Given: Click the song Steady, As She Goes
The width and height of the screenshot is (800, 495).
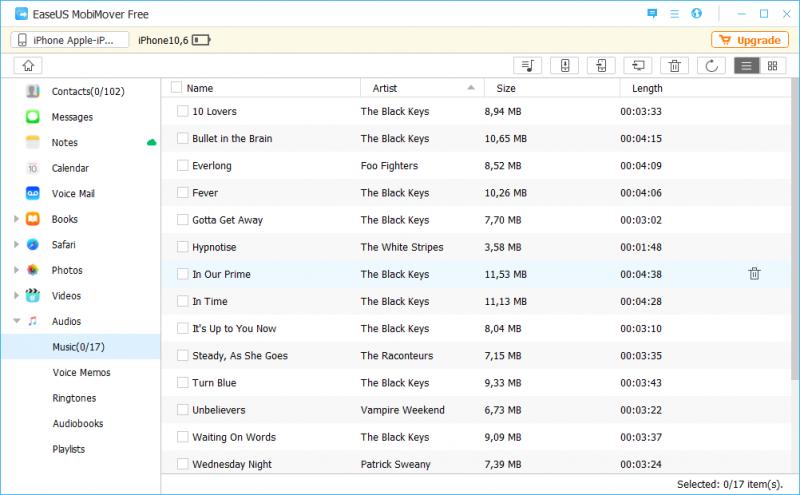Looking at the screenshot, I should click(240, 356).
